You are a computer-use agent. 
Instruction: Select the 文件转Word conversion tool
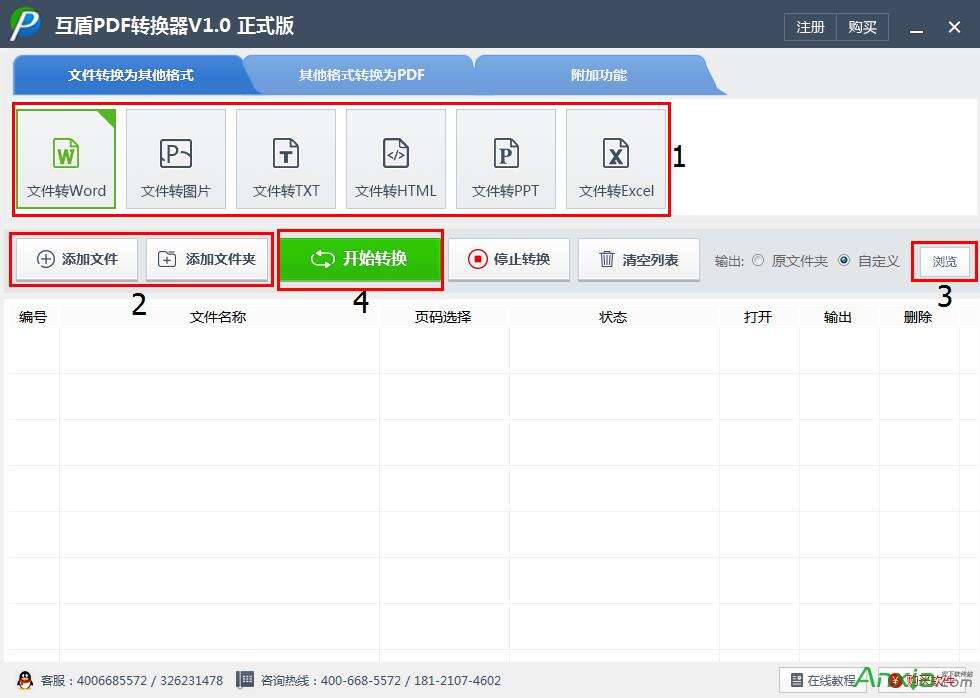point(65,158)
